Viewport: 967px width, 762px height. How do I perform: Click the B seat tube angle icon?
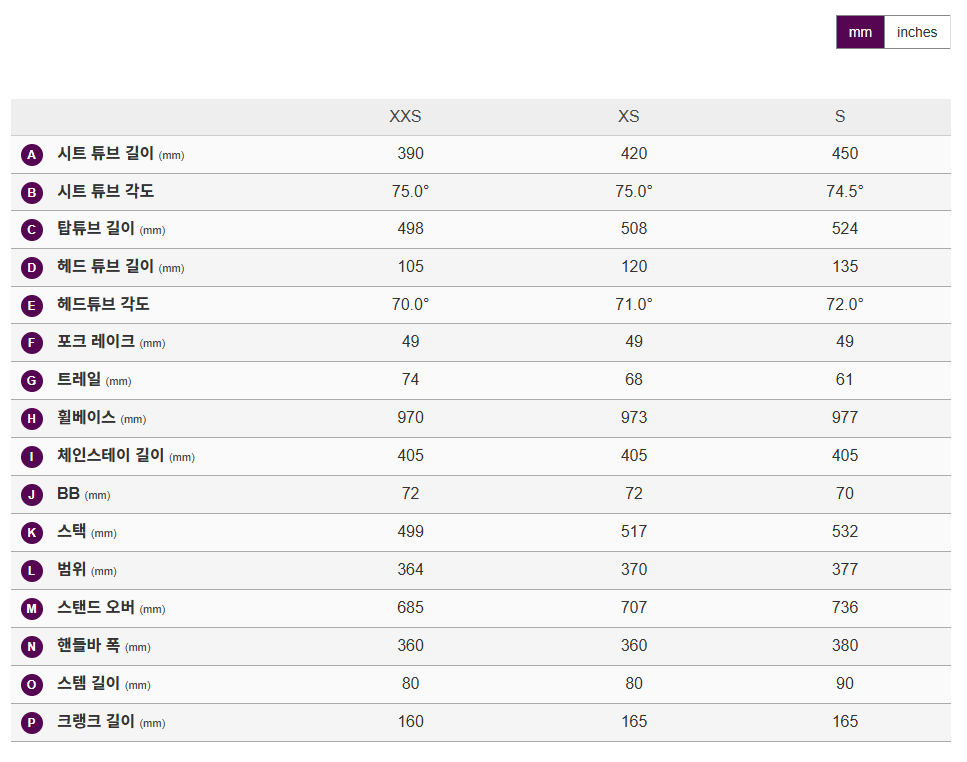[32, 192]
